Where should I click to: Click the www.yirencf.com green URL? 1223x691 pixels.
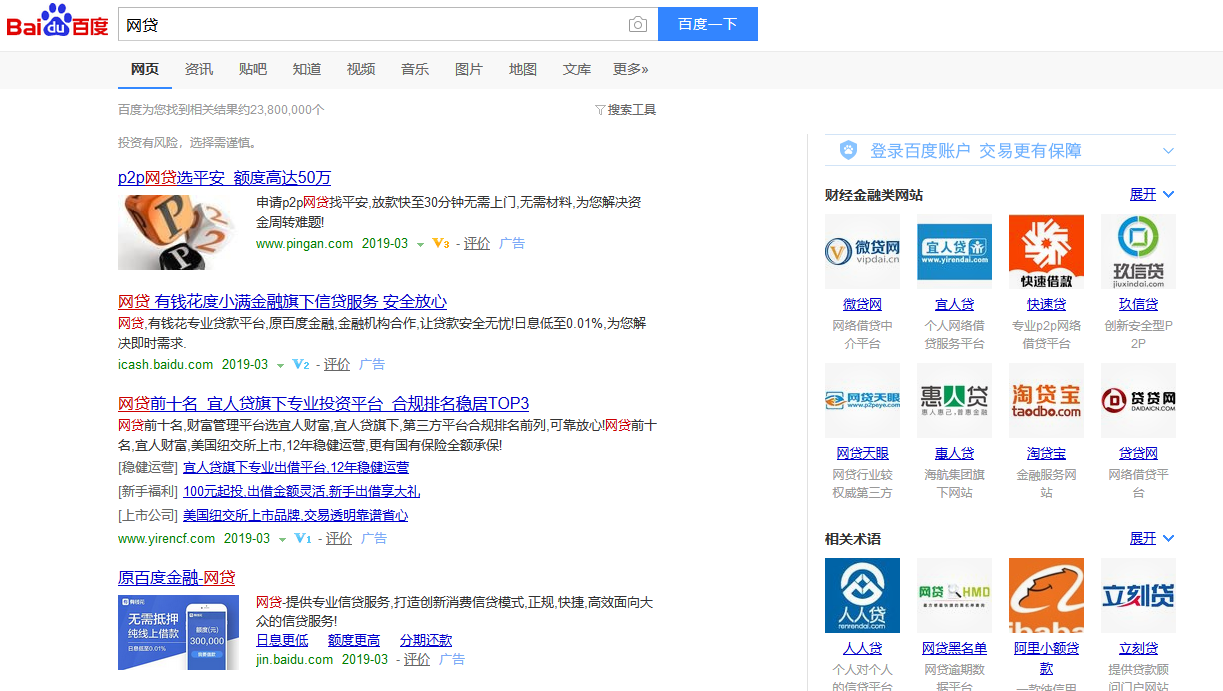click(167, 538)
